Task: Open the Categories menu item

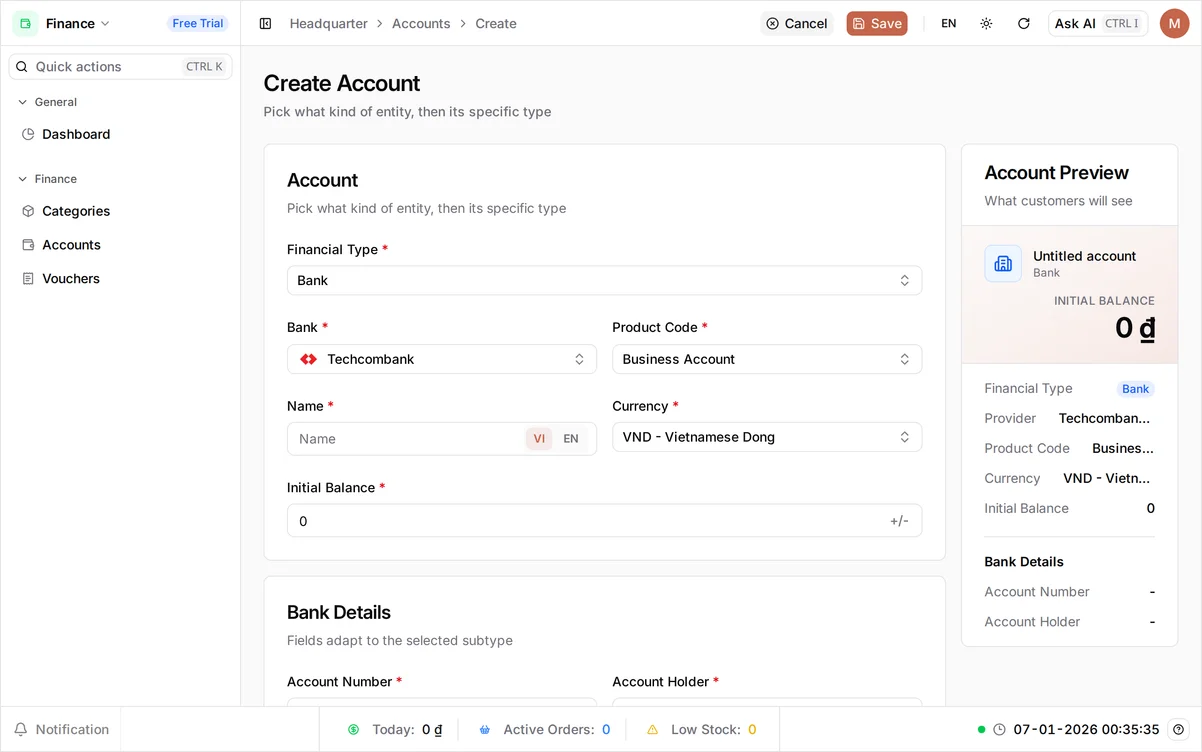Action: pos(120,211)
